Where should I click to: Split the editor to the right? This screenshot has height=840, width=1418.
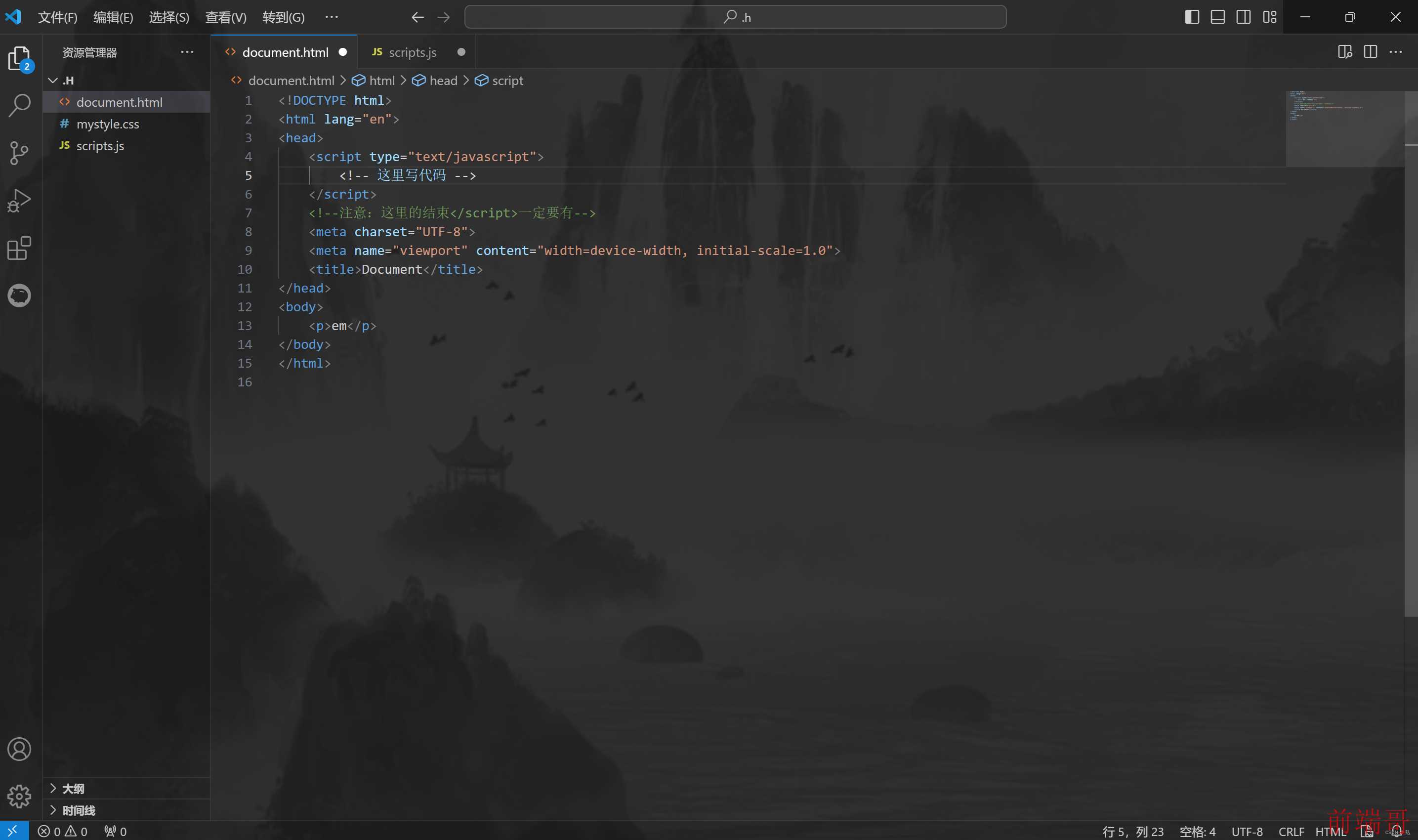[x=1371, y=51]
